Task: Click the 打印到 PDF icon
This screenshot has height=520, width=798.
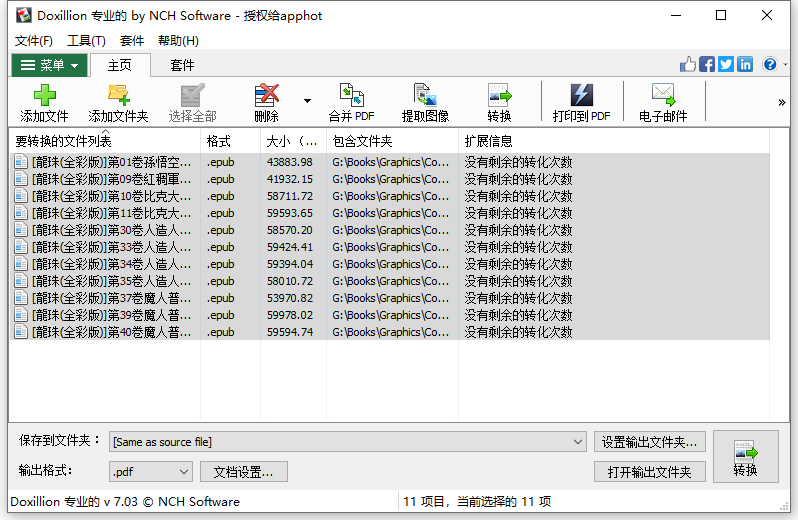Action: click(x=582, y=103)
